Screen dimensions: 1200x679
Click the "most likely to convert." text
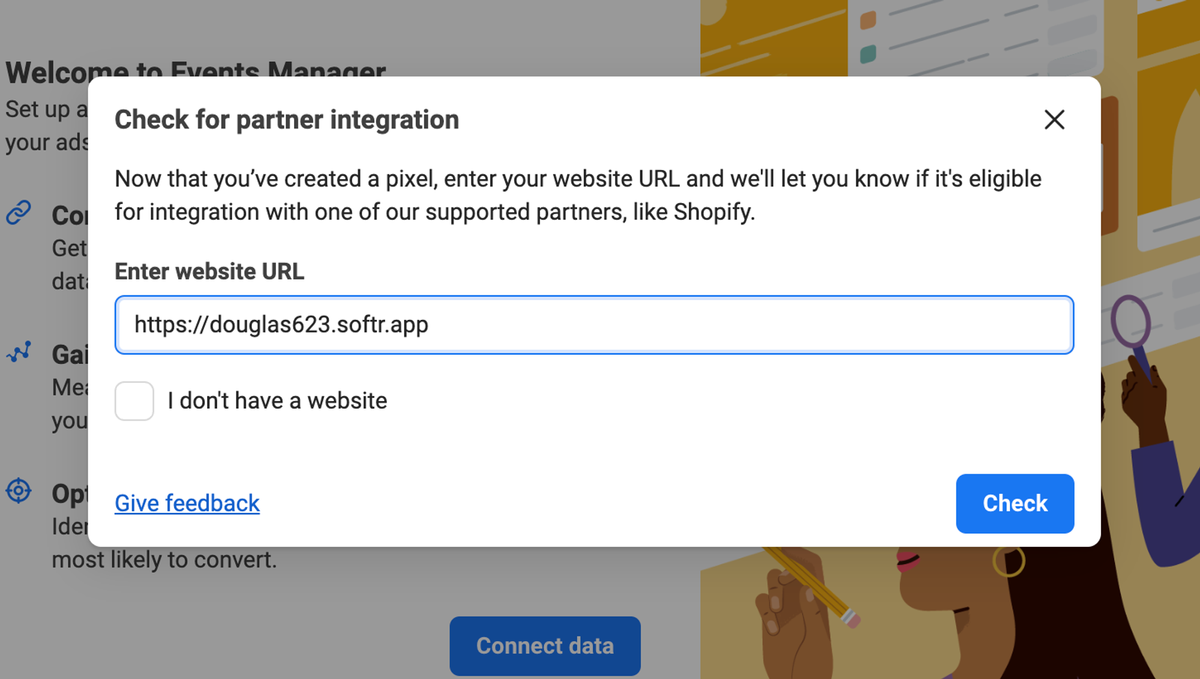tap(164, 560)
